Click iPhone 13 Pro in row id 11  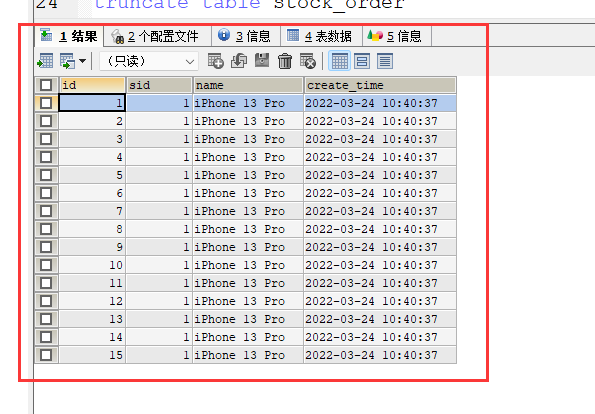(239, 283)
